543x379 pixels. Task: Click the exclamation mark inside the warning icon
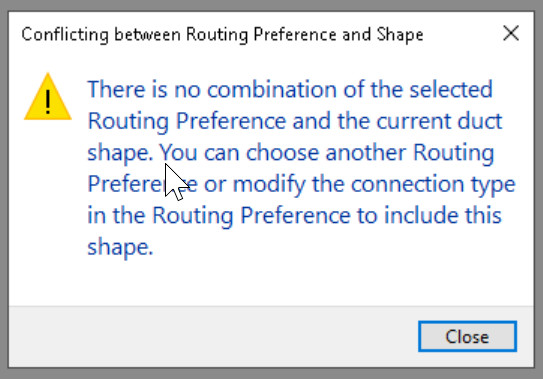tap(48, 102)
